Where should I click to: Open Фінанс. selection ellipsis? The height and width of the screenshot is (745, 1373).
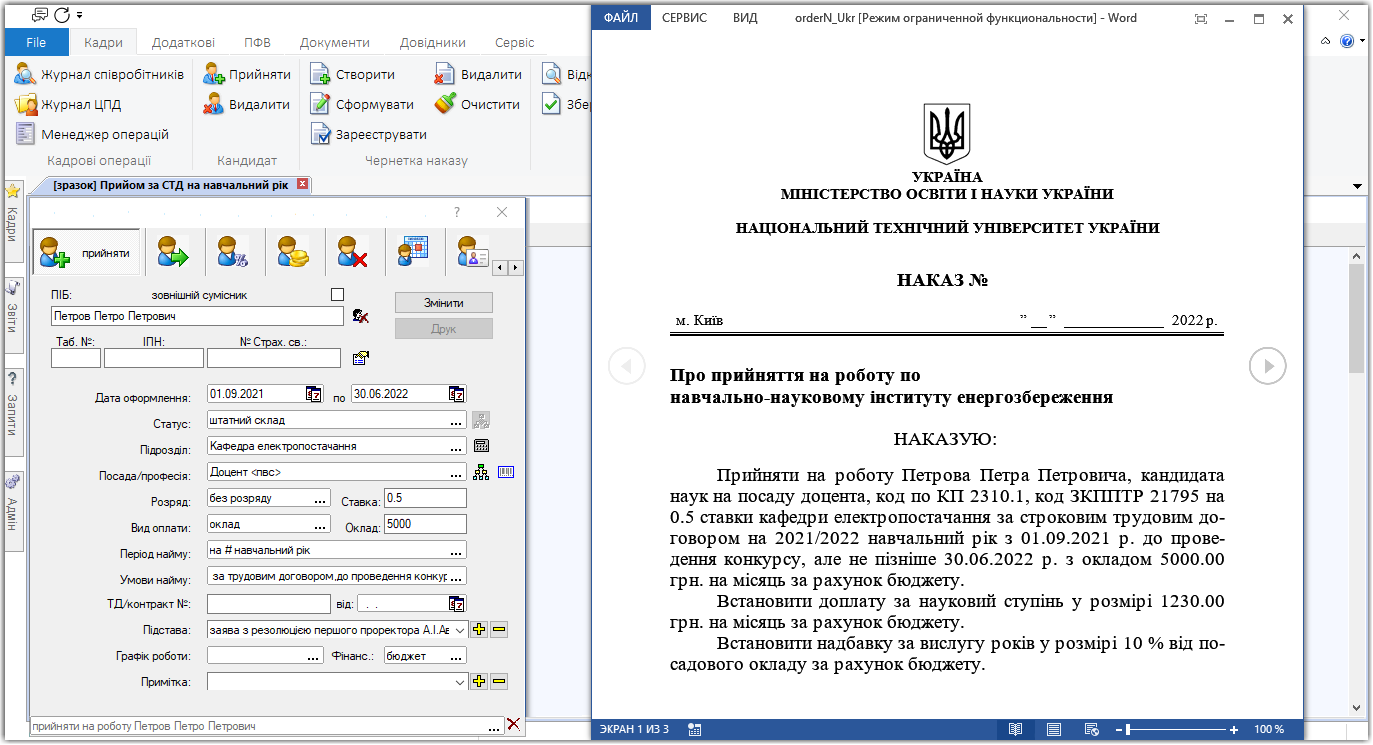457,656
